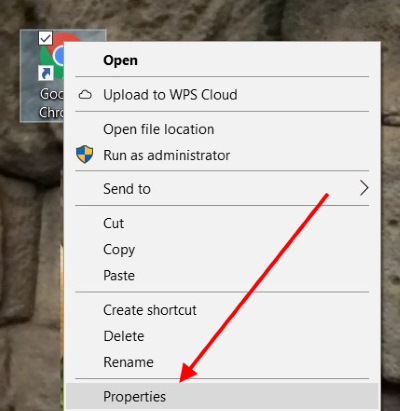This screenshot has height=411, width=400.
Task: Expand the Send to arrow chevron
Action: tap(364, 188)
